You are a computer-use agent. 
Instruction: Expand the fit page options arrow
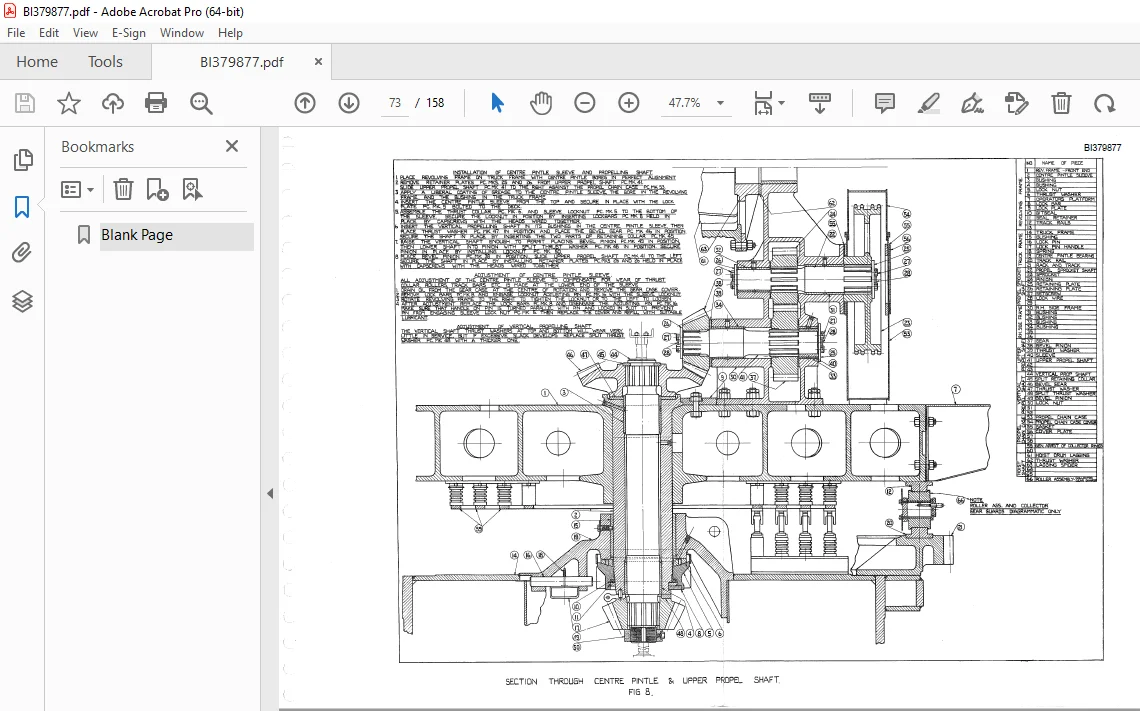tap(782, 103)
